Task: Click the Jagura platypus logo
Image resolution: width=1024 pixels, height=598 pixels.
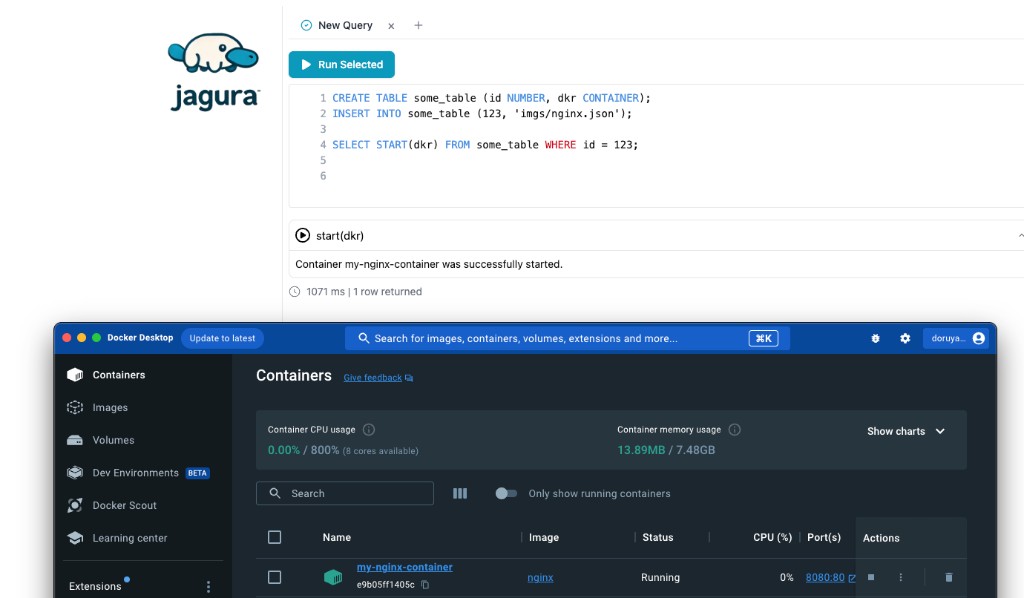Action: click(x=214, y=52)
